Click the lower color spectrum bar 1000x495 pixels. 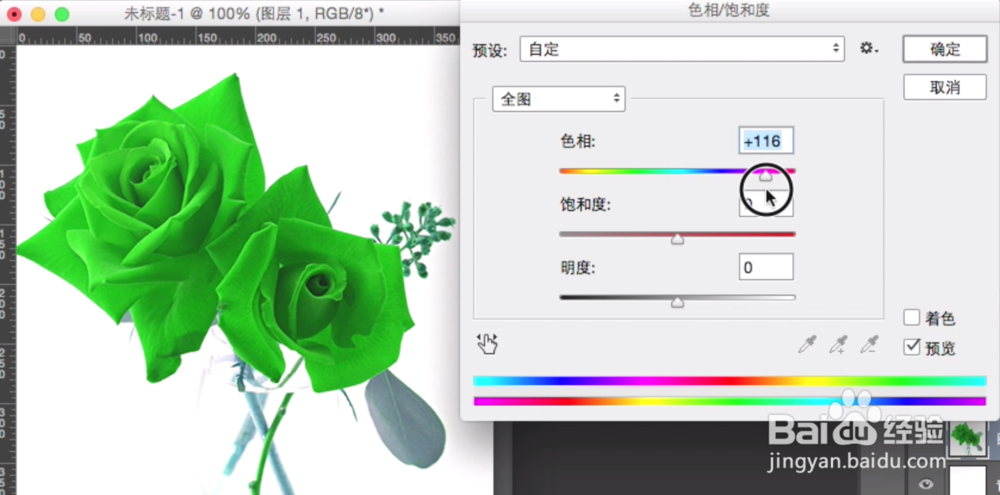pos(730,401)
